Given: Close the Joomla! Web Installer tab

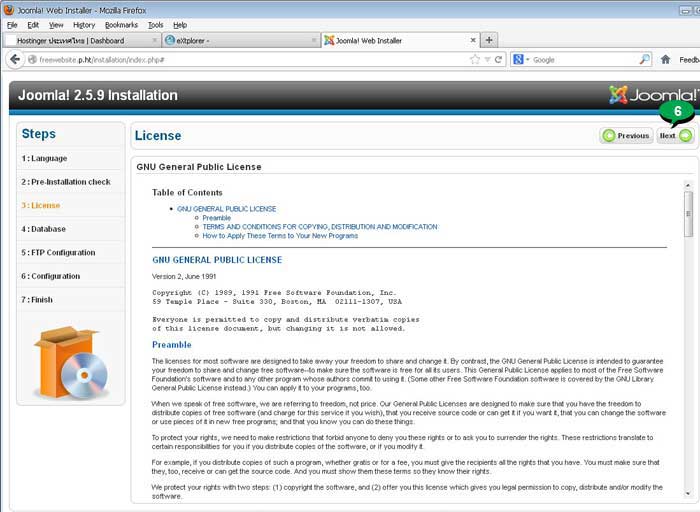Looking at the screenshot, I should (473, 40).
